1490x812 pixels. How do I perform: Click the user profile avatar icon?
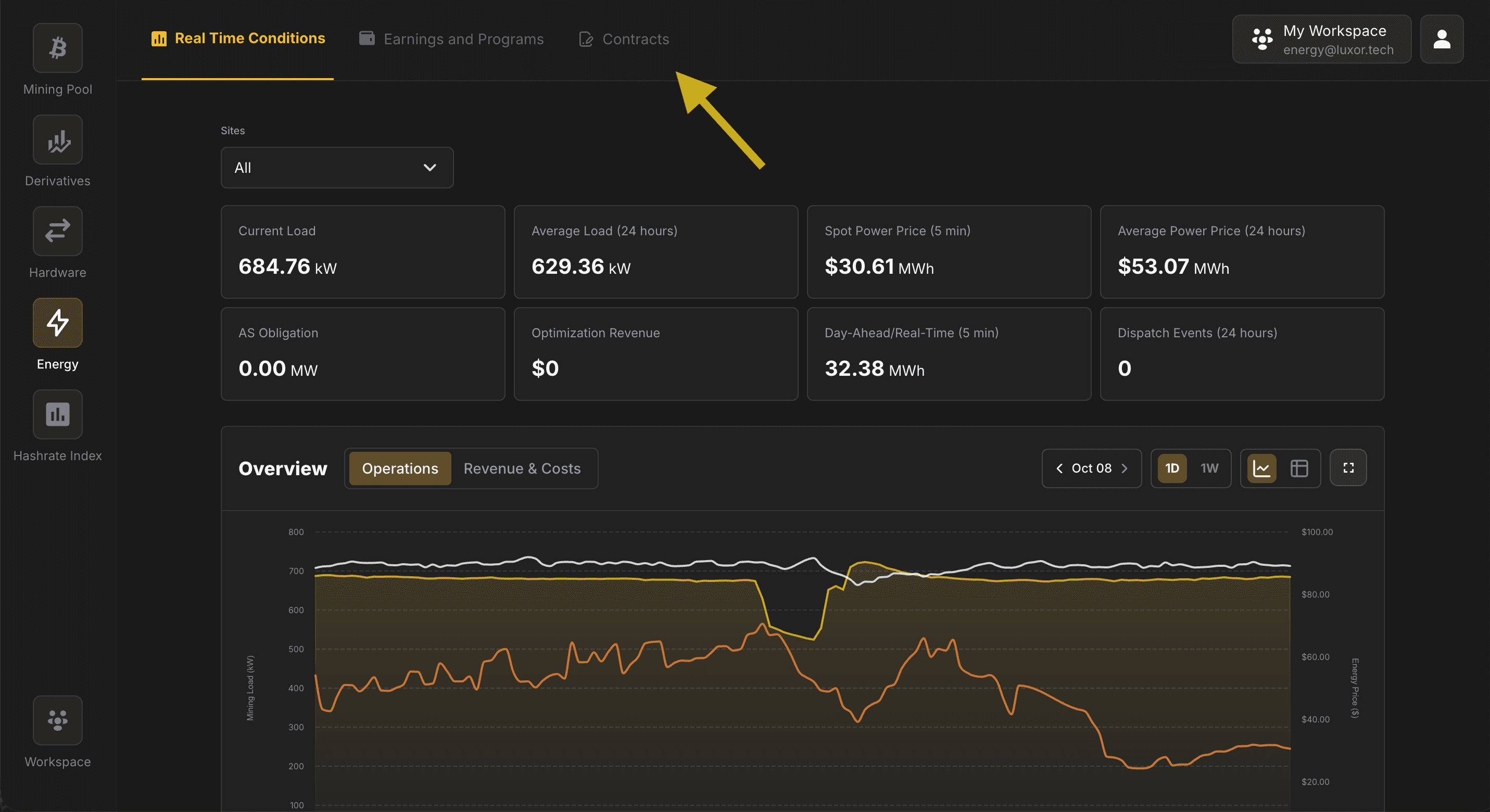(x=1442, y=40)
